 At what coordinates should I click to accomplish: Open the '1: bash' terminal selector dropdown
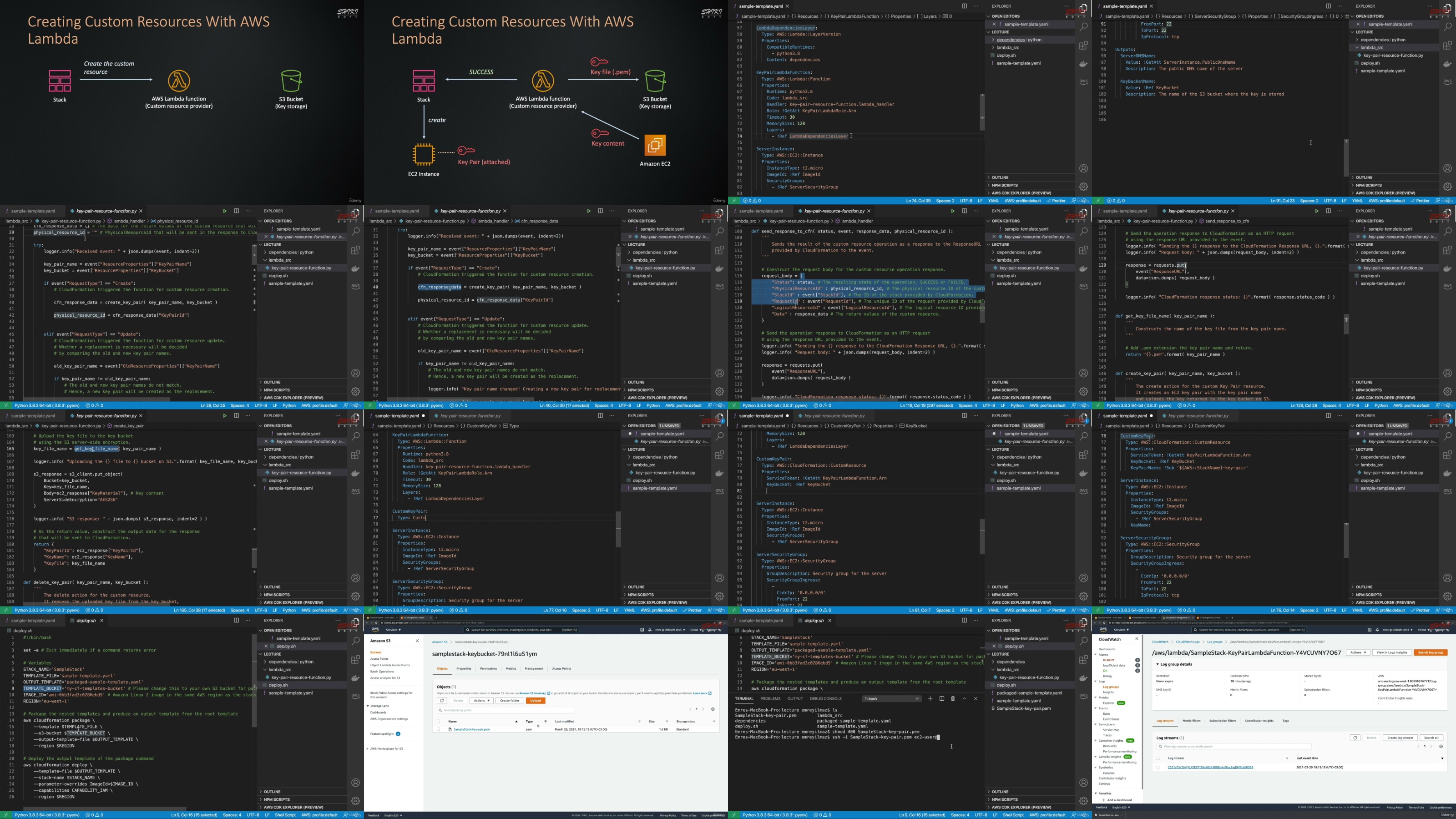click(891, 698)
